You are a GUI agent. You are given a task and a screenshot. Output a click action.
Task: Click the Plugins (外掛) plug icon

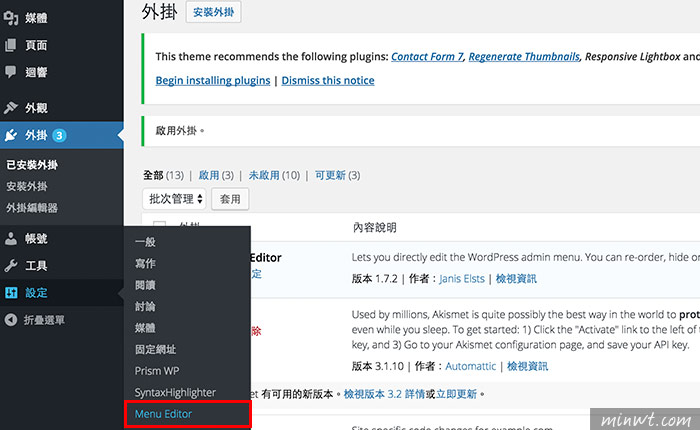(10, 135)
